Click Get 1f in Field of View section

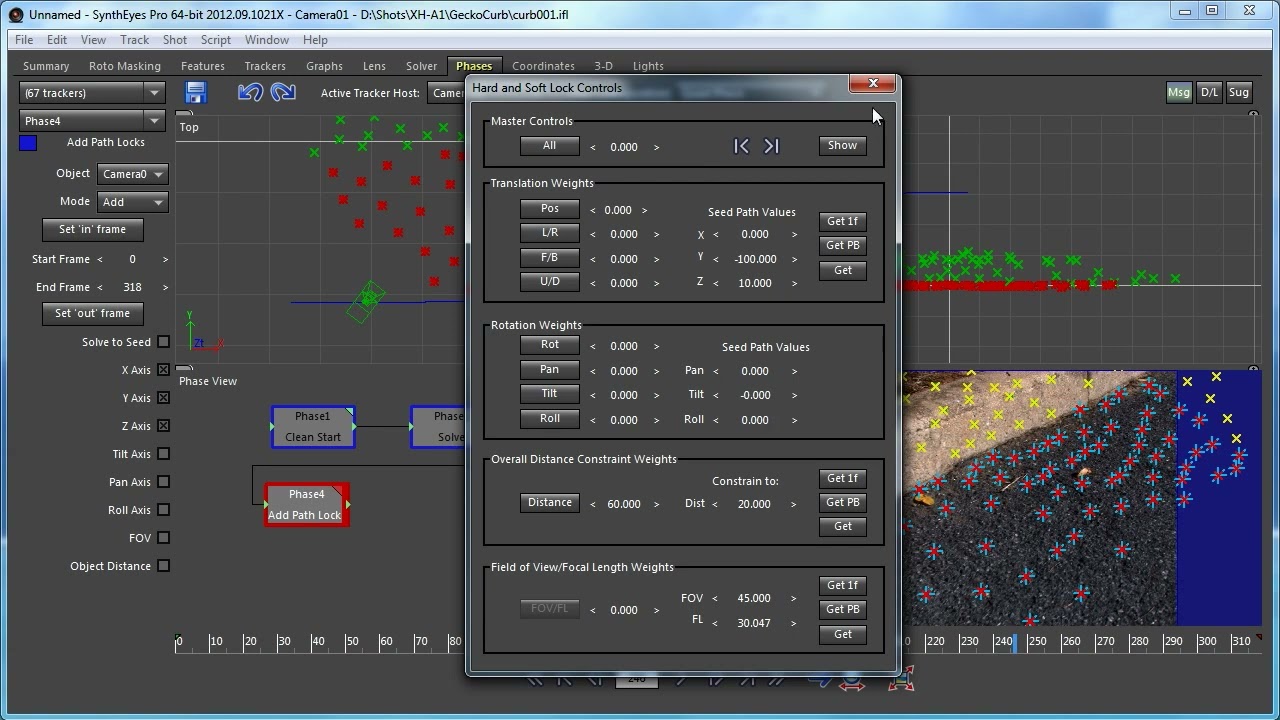coord(842,586)
